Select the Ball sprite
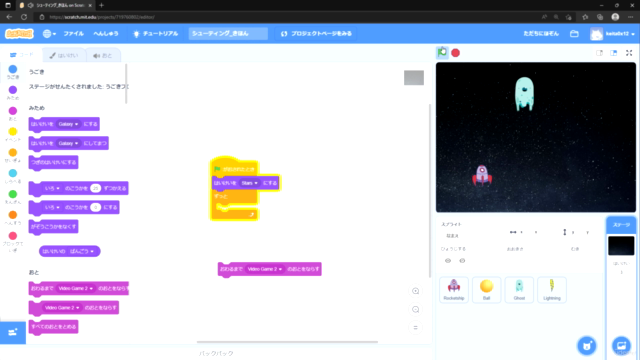The width and height of the screenshot is (640, 360). tap(487, 289)
